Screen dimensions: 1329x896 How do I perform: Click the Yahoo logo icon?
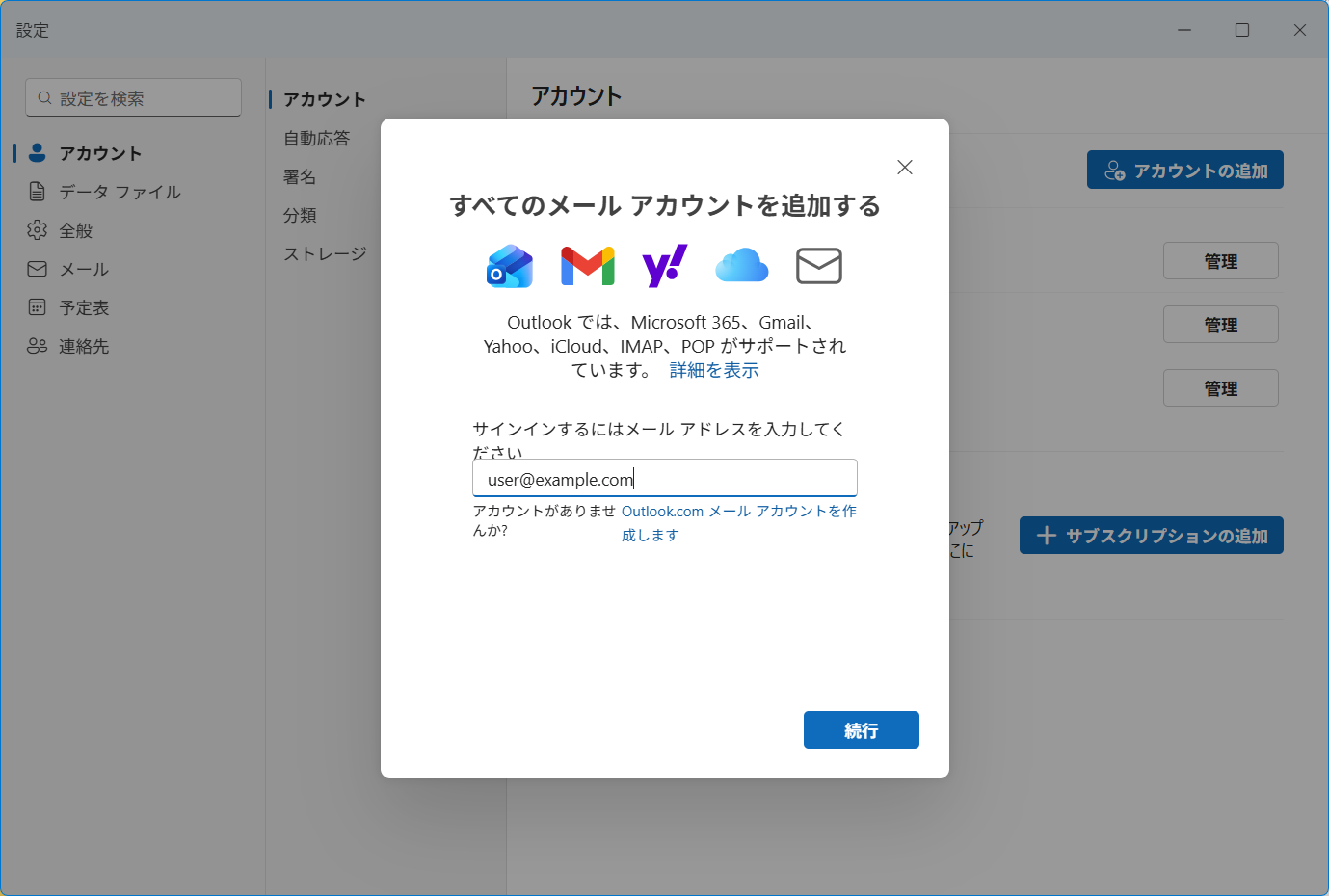click(x=665, y=266)
